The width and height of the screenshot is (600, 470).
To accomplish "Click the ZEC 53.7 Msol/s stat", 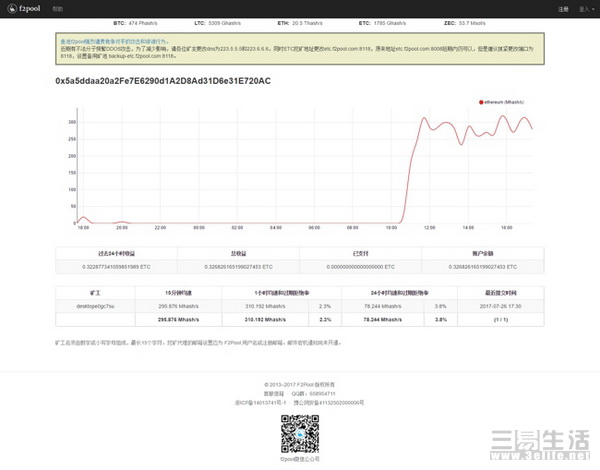I will (x=465, y=23).
